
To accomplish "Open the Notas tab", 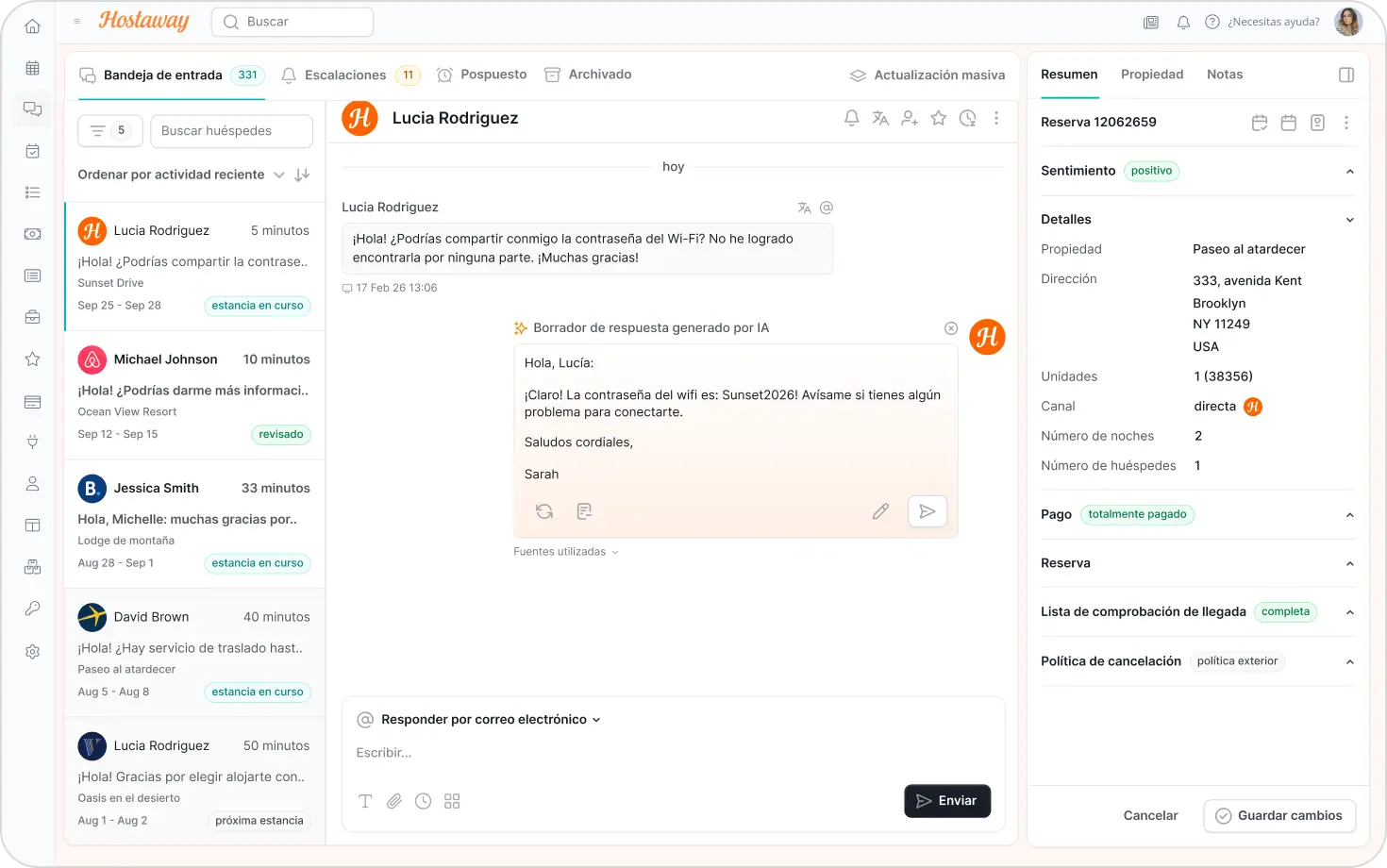I will pos(1225,75).
